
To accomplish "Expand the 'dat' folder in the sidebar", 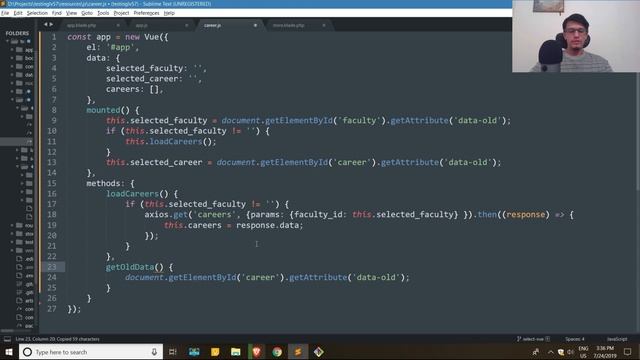I will 12,75.
